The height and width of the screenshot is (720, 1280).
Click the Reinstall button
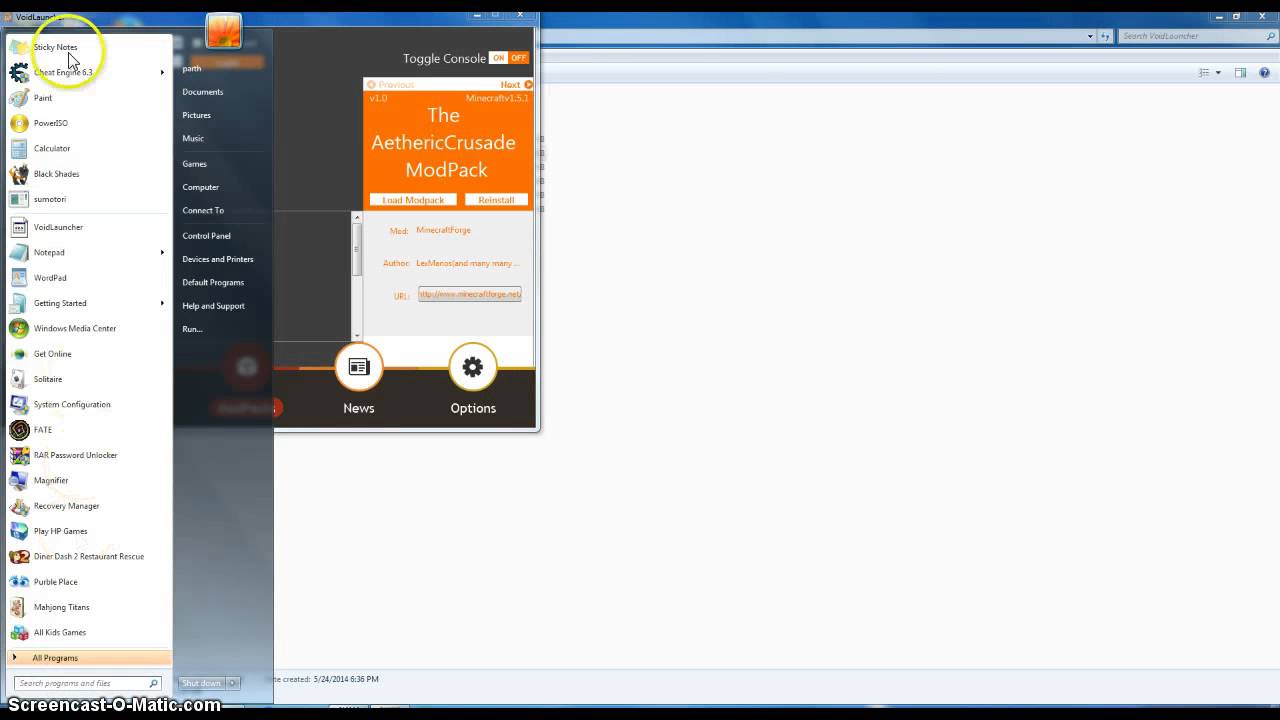coord(496,200)
